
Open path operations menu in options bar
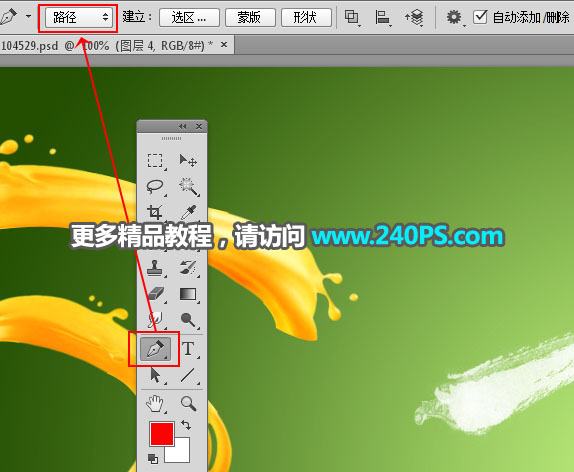[x=352, y=17]
